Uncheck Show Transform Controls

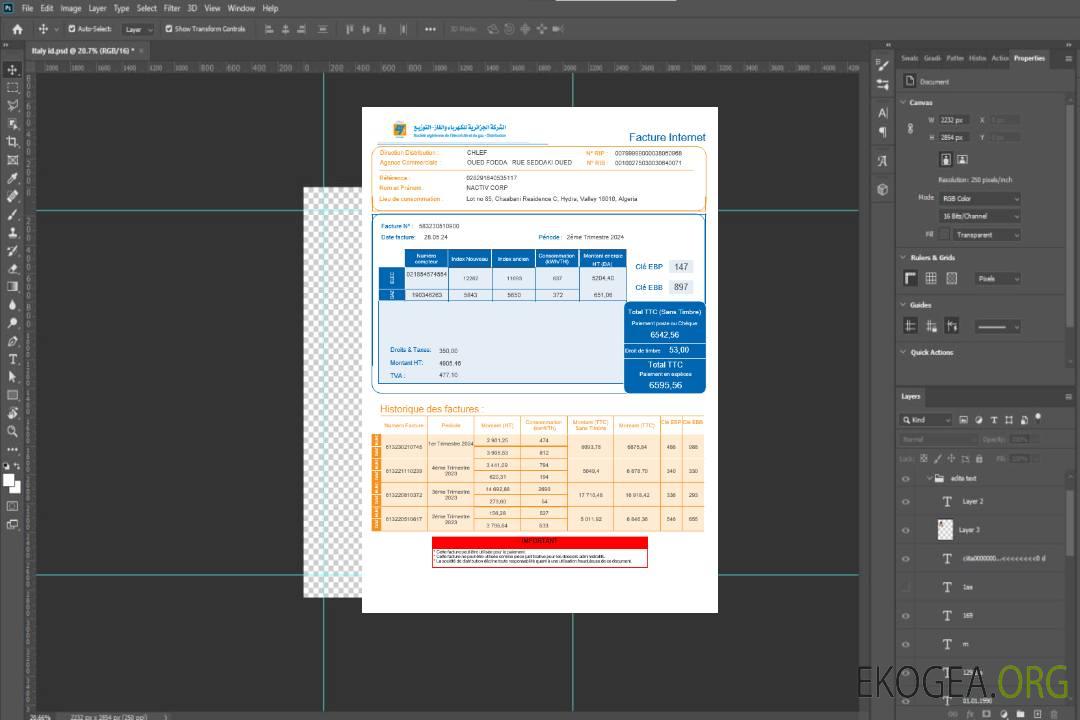point(169,29)
